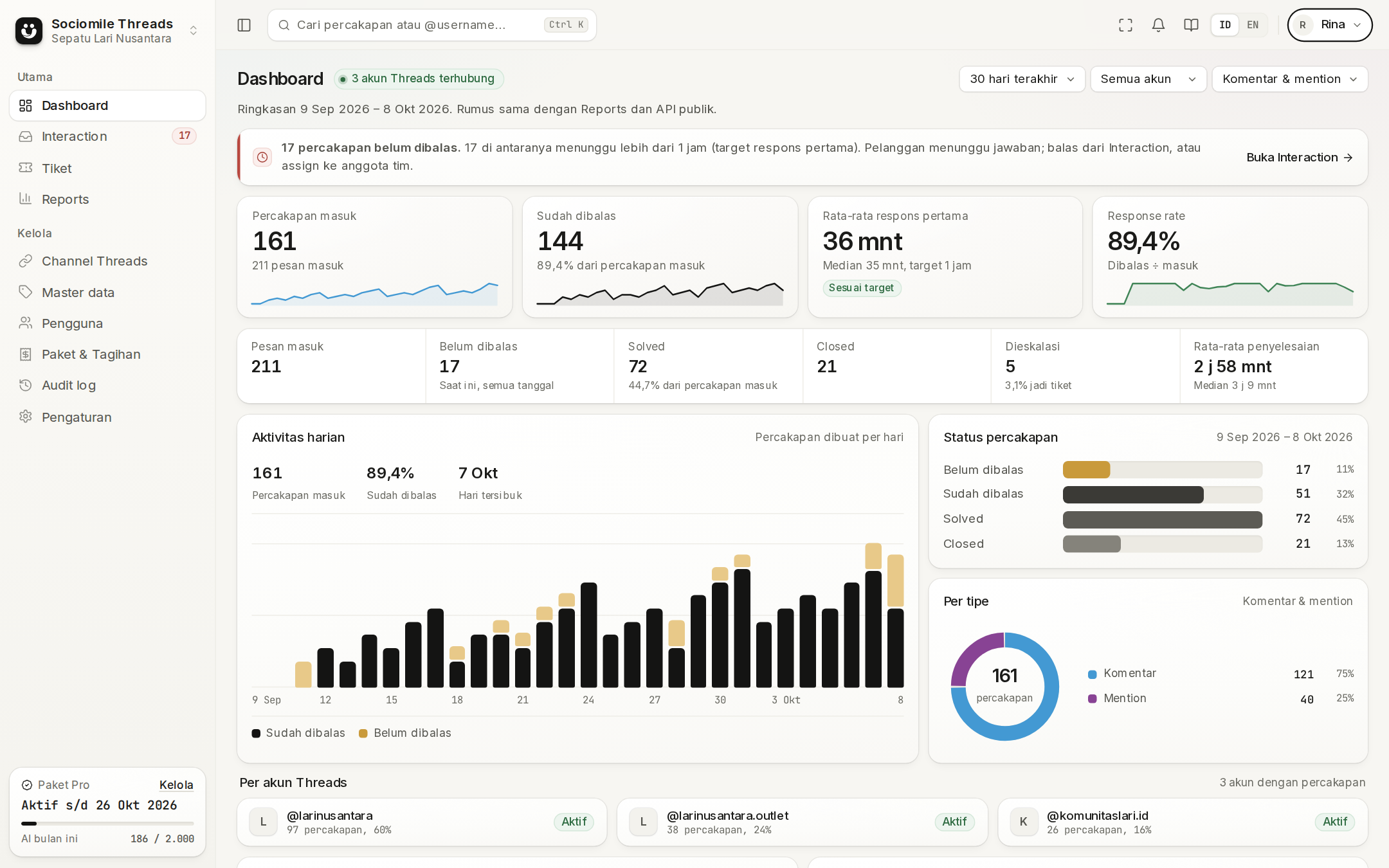Click the search magnifier icon
Screen dimensions: 1389x868
pyautogui.click(x=284, y=25)
